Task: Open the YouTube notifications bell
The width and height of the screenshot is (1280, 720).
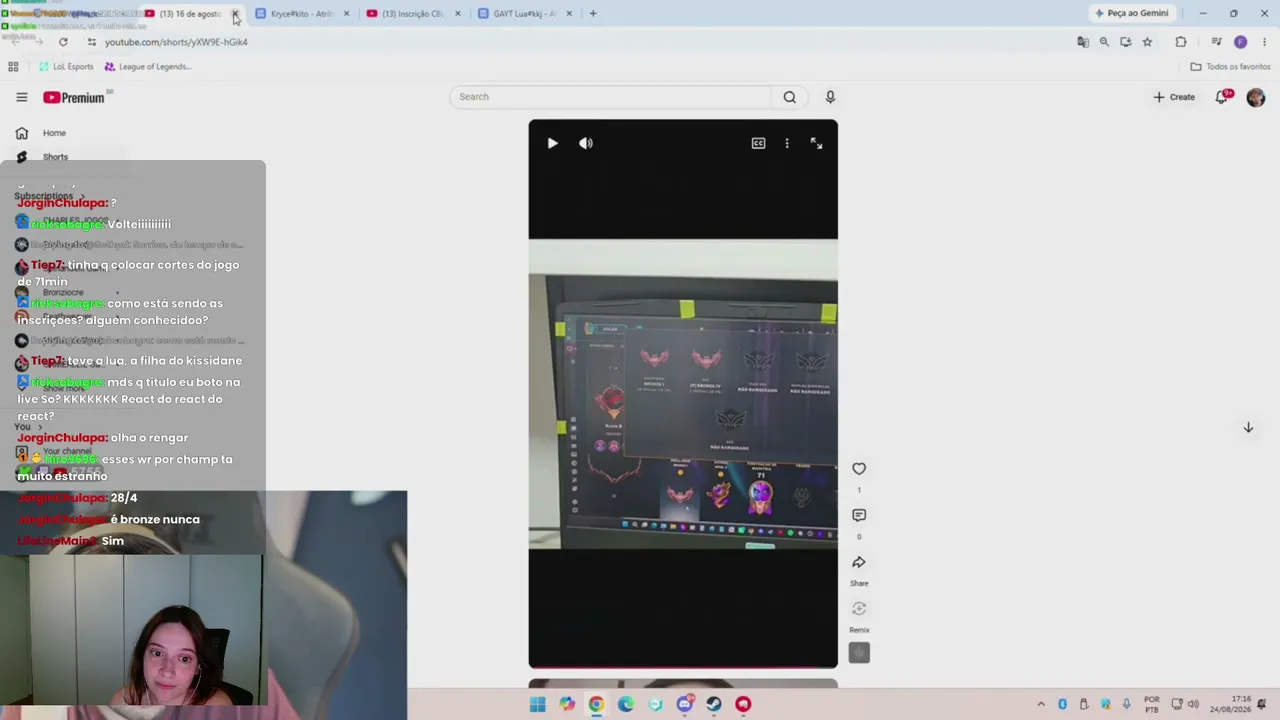Action: pyautogui.click(x=1222, y=97)
